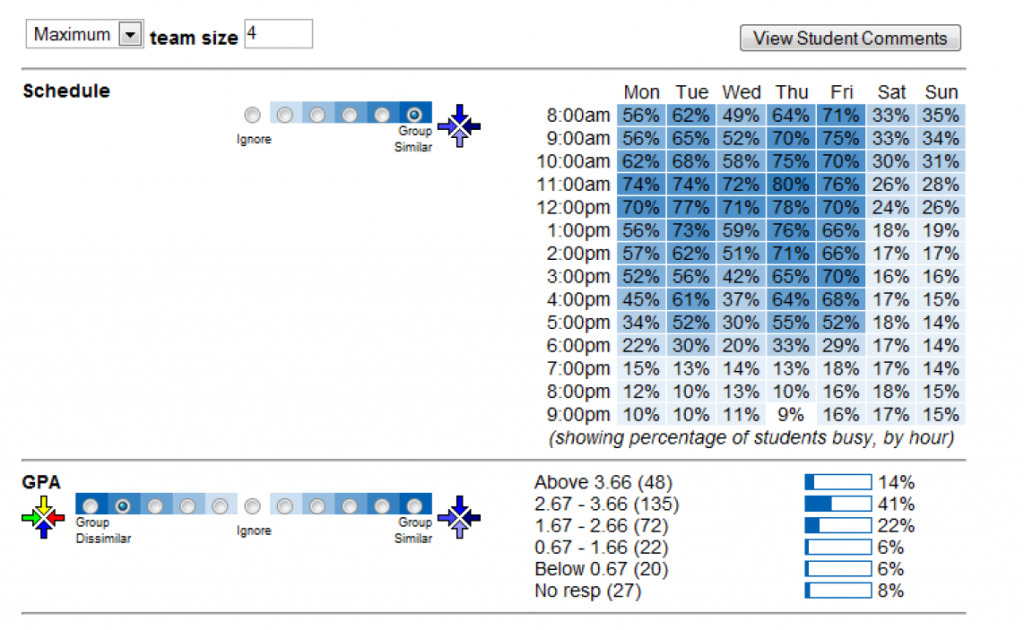This screenshot has height=630, width=1024.
Task: Click the Schedule Group Similar arrows icon
Action: coord(459,125)
